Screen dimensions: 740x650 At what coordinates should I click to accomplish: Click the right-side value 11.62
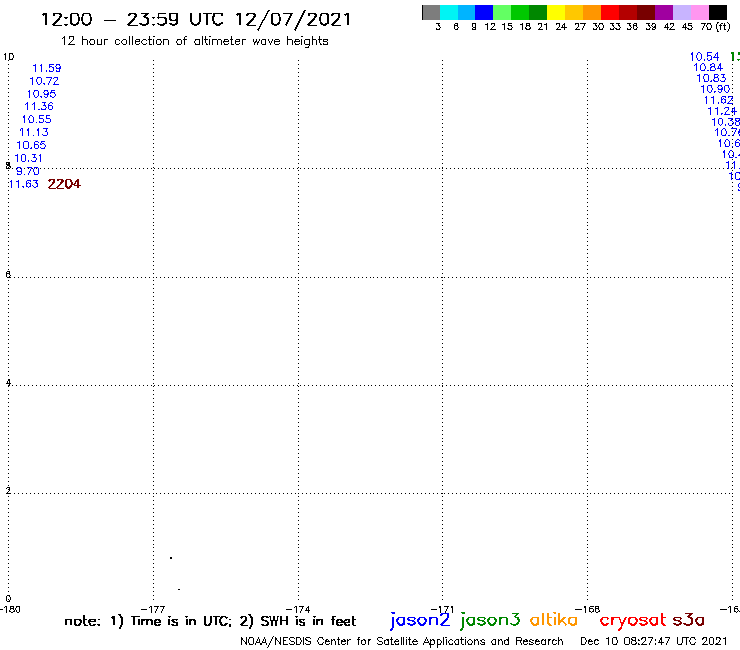tap(718, 100)
